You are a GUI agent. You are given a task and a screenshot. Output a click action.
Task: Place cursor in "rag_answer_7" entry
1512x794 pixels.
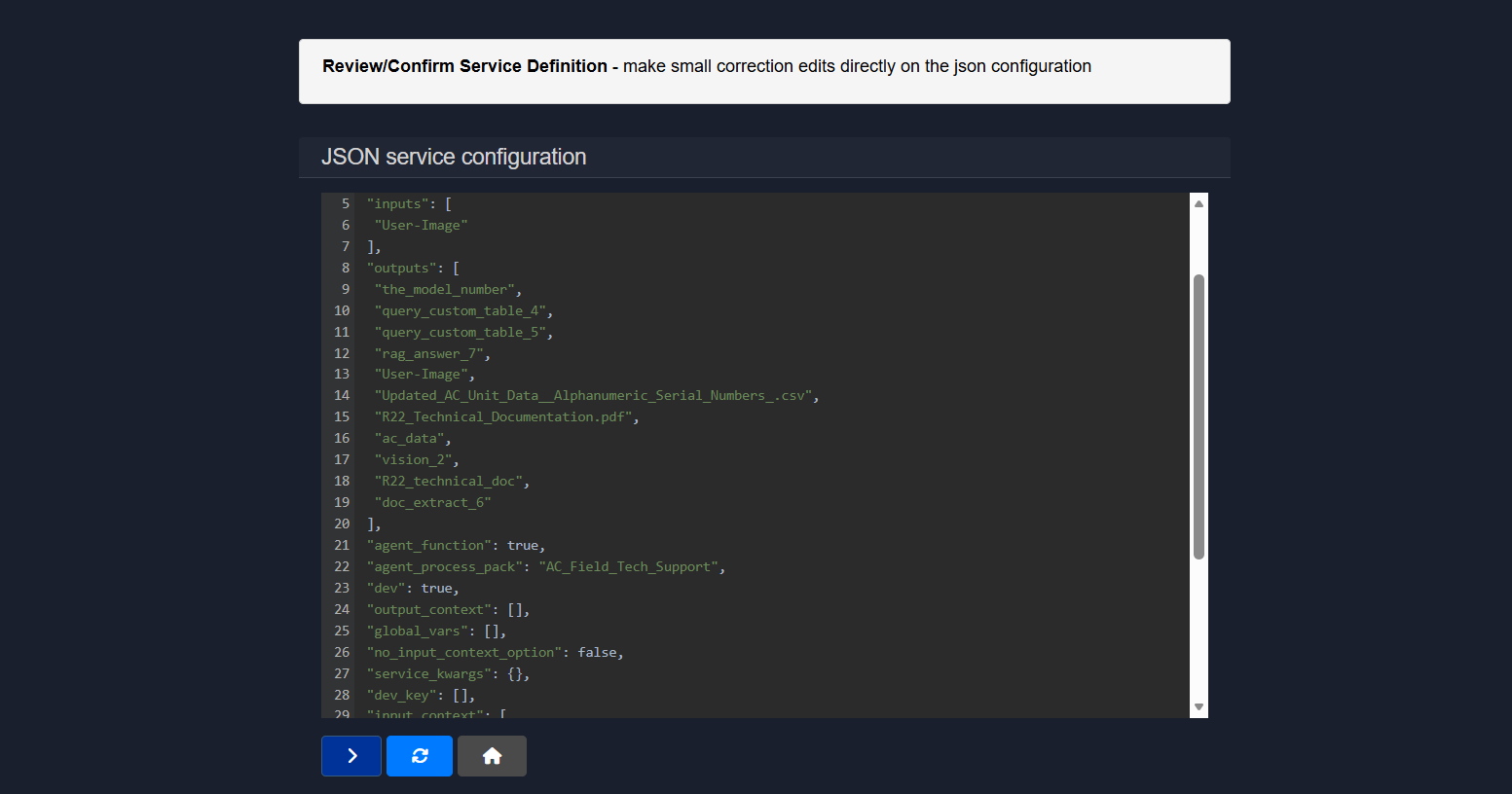click(429, 354)
